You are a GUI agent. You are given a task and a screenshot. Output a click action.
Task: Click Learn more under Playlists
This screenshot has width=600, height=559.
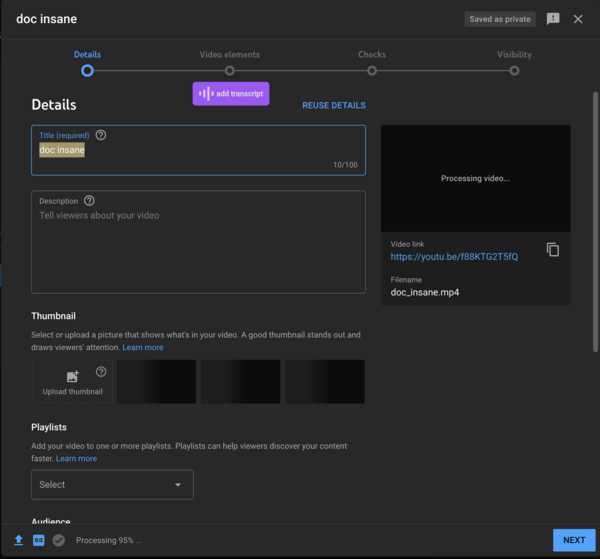(77, 458)
